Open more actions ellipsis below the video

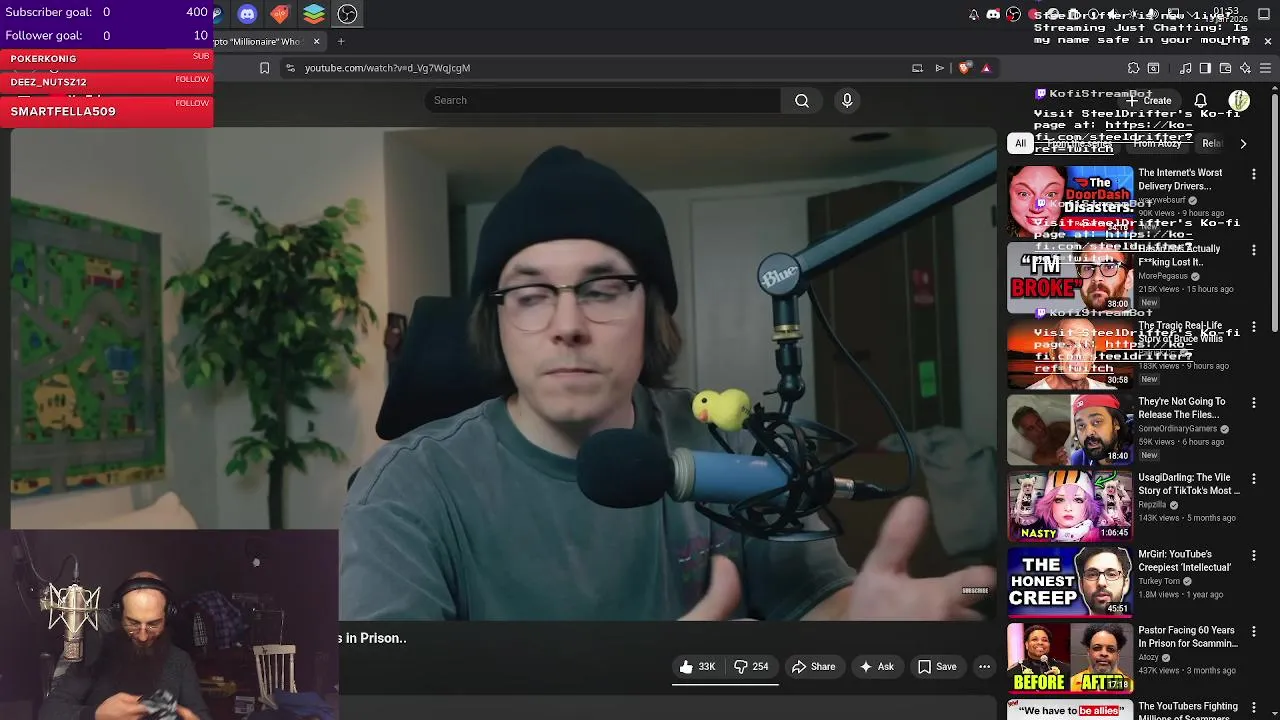point(984,667)
